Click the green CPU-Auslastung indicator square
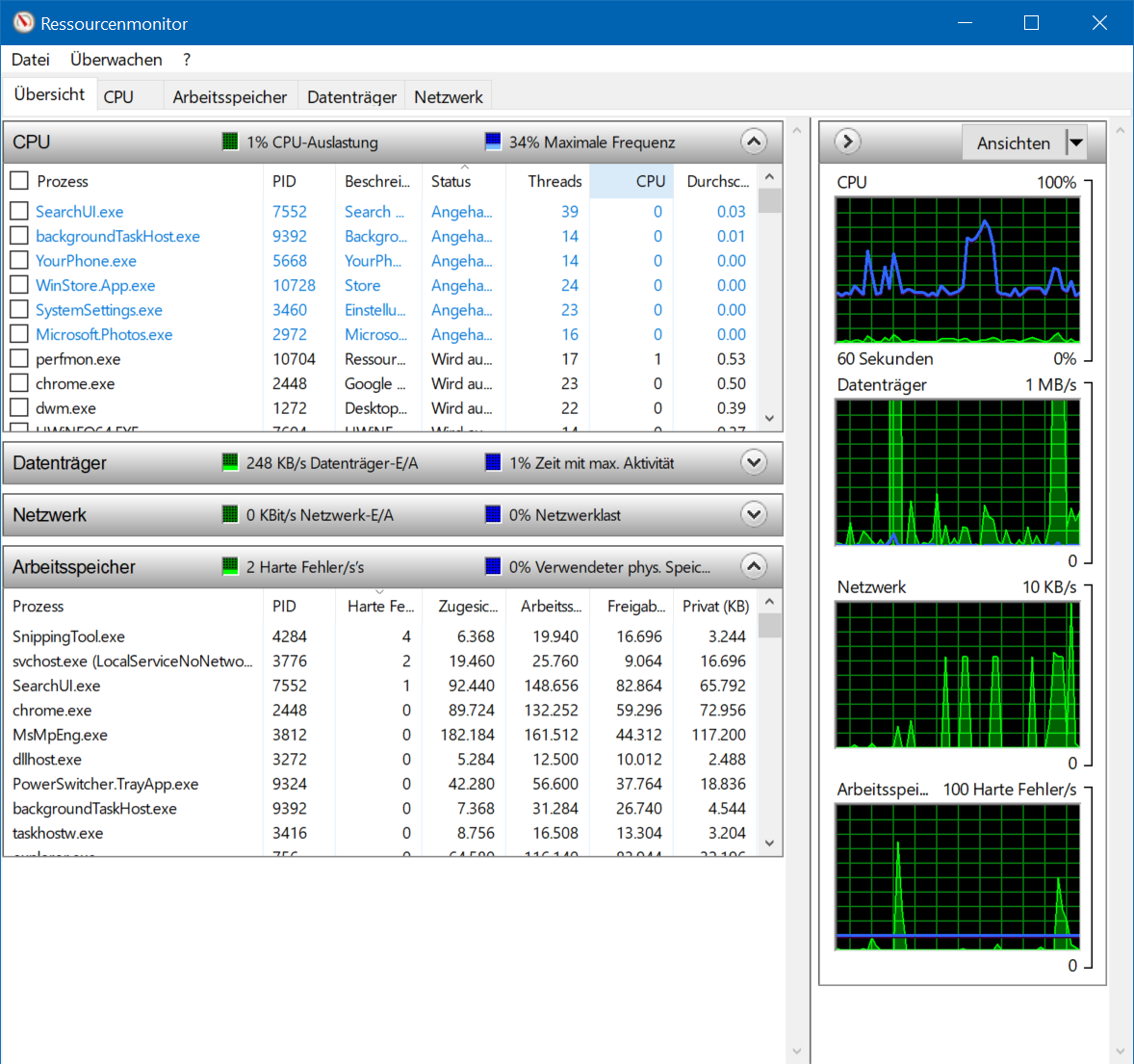The image size is (1134, 1064). coord(230,142)
